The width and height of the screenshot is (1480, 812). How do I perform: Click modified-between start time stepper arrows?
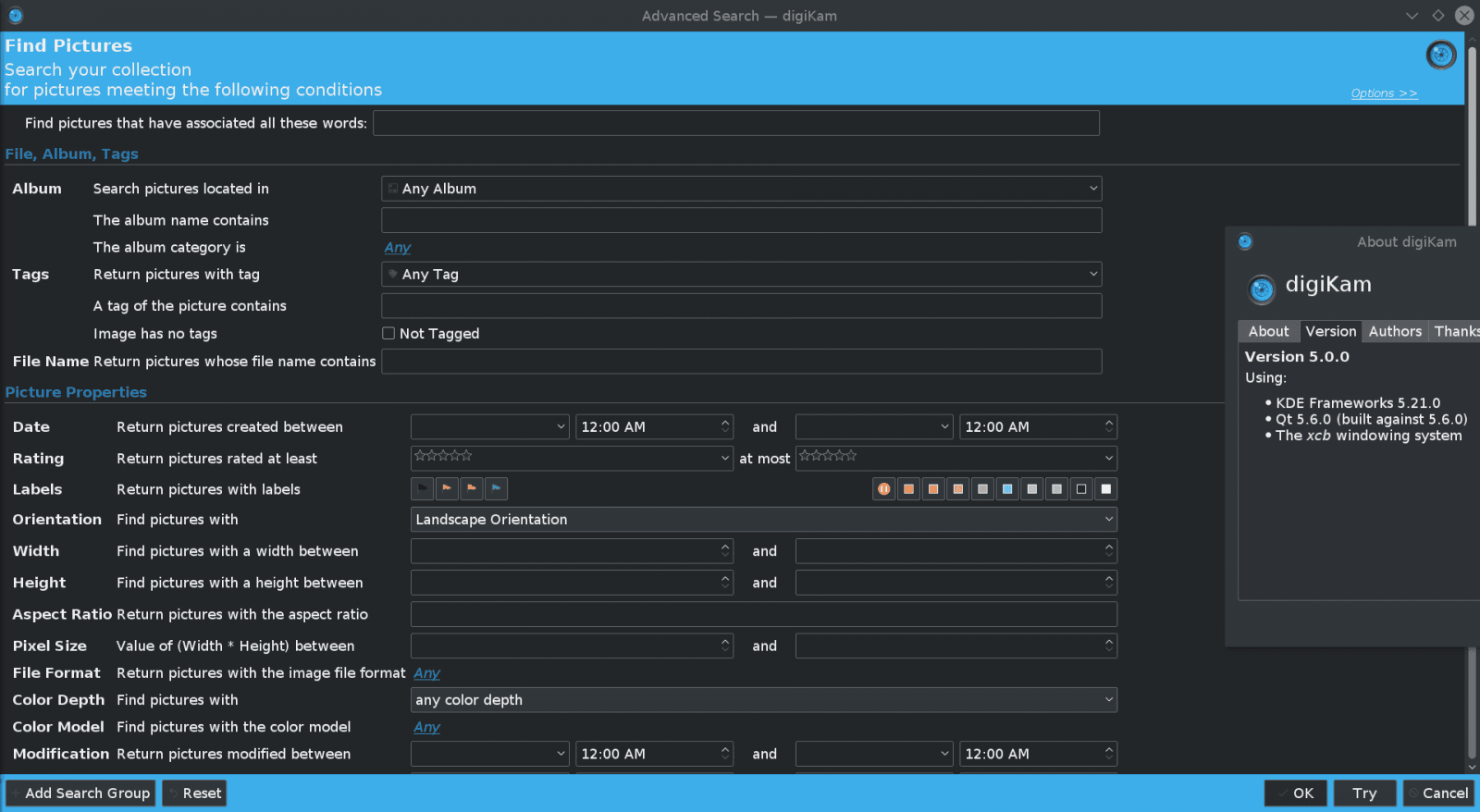click(725, 754)
